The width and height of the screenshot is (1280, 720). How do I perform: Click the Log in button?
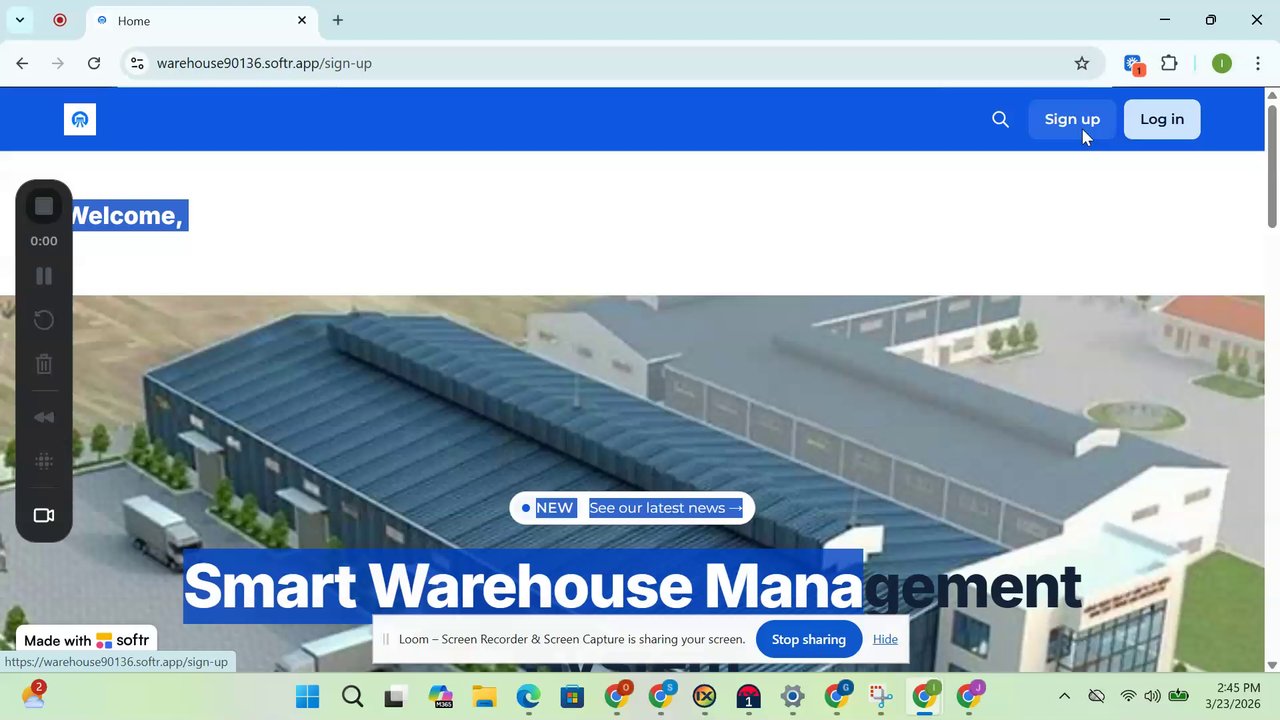click(x=1162, y=119)
